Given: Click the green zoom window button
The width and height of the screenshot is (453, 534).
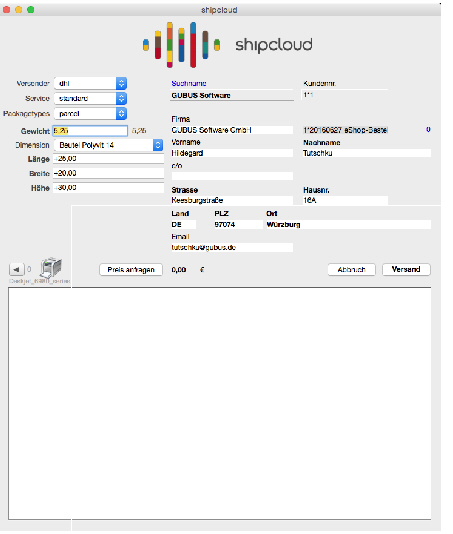Looking at the screenshot, I should (x=31, y=10).
